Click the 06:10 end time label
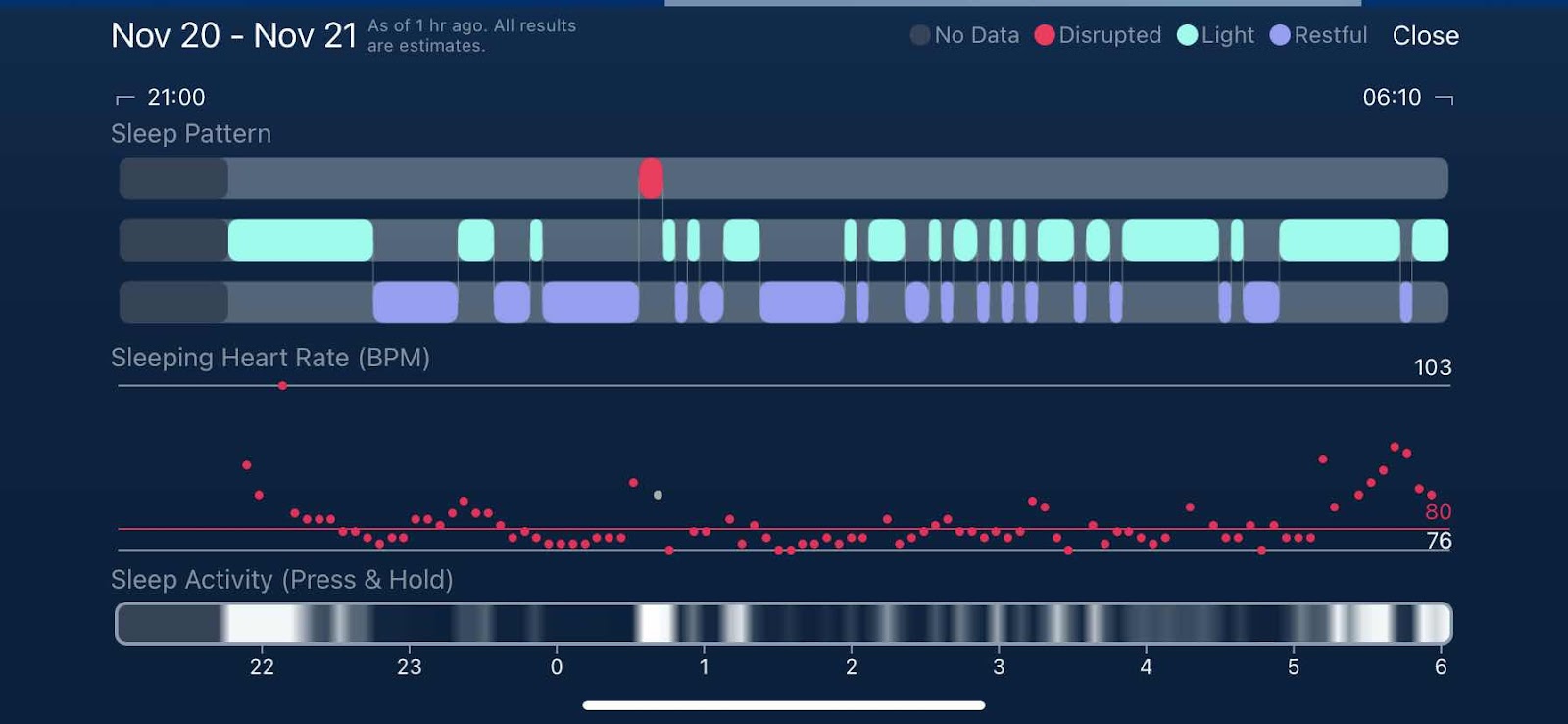The width and height of the screenshot is (1568, 724). (1392, 97)
